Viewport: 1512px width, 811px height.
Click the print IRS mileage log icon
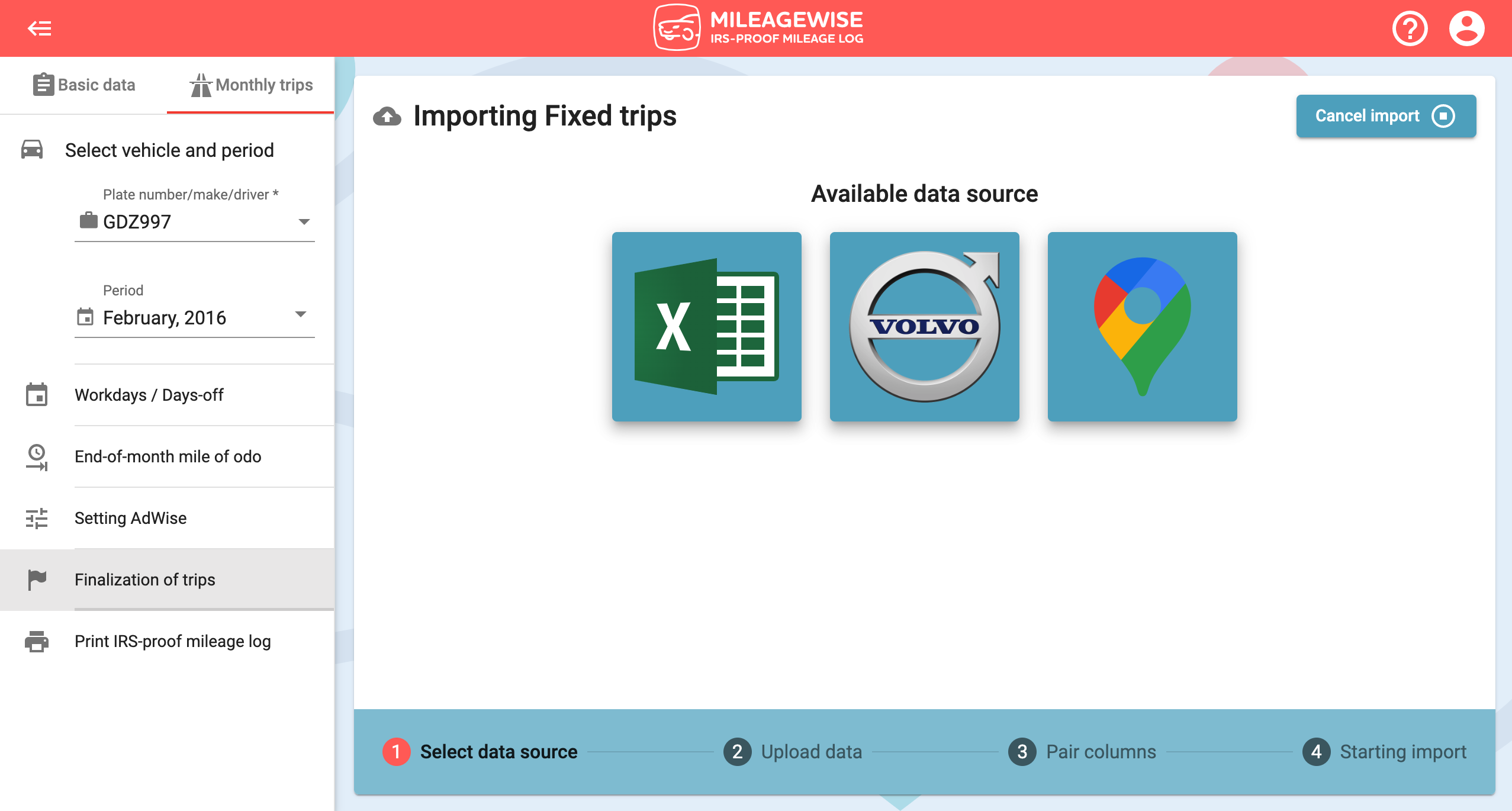tap(37, 641)
